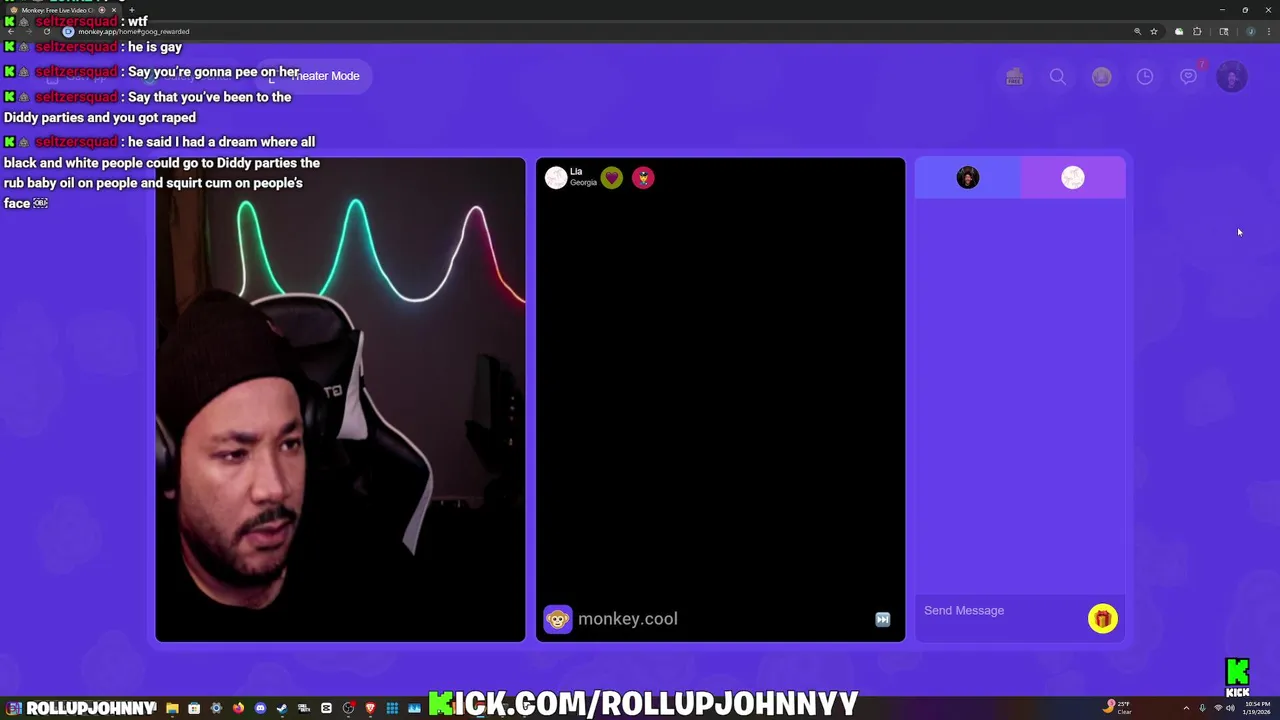Open weather widget showing 25°F Clear

coord(1118,708)
